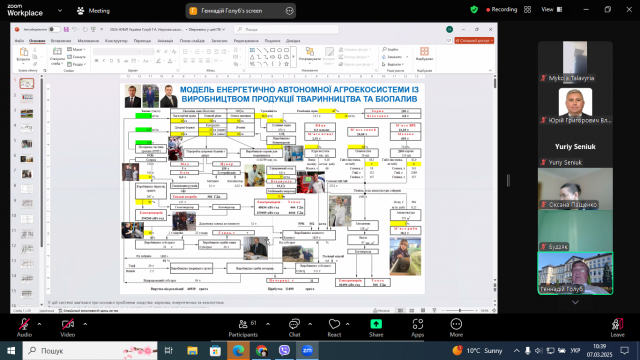Toggle the AutoSave switch in PowerPoint
Viewport: 640px width, 360px height.
coord(54,29)
